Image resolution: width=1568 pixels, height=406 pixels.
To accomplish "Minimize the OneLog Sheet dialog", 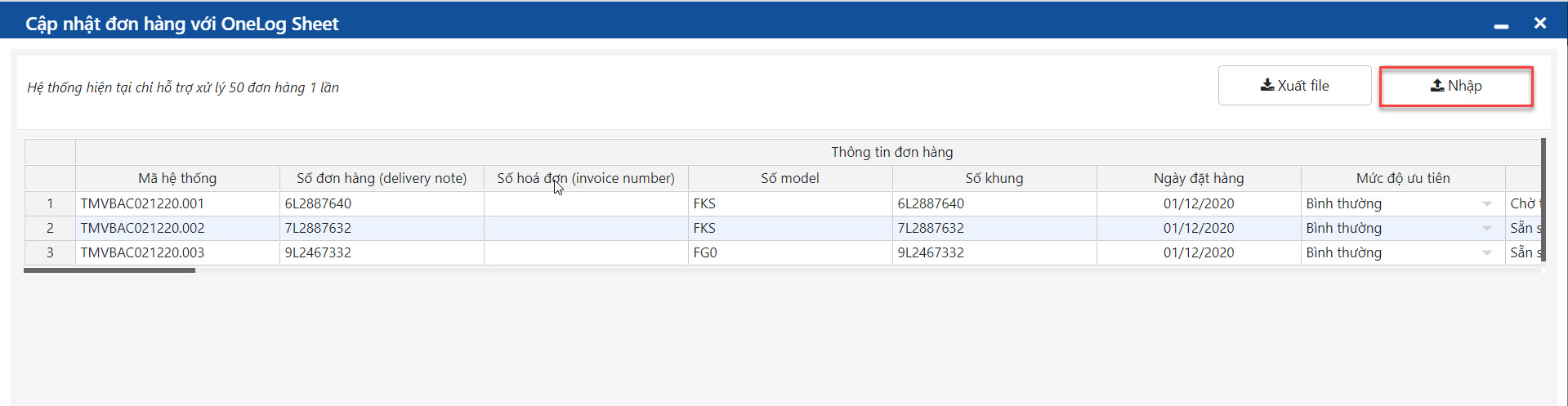I will coord(1501,25).
